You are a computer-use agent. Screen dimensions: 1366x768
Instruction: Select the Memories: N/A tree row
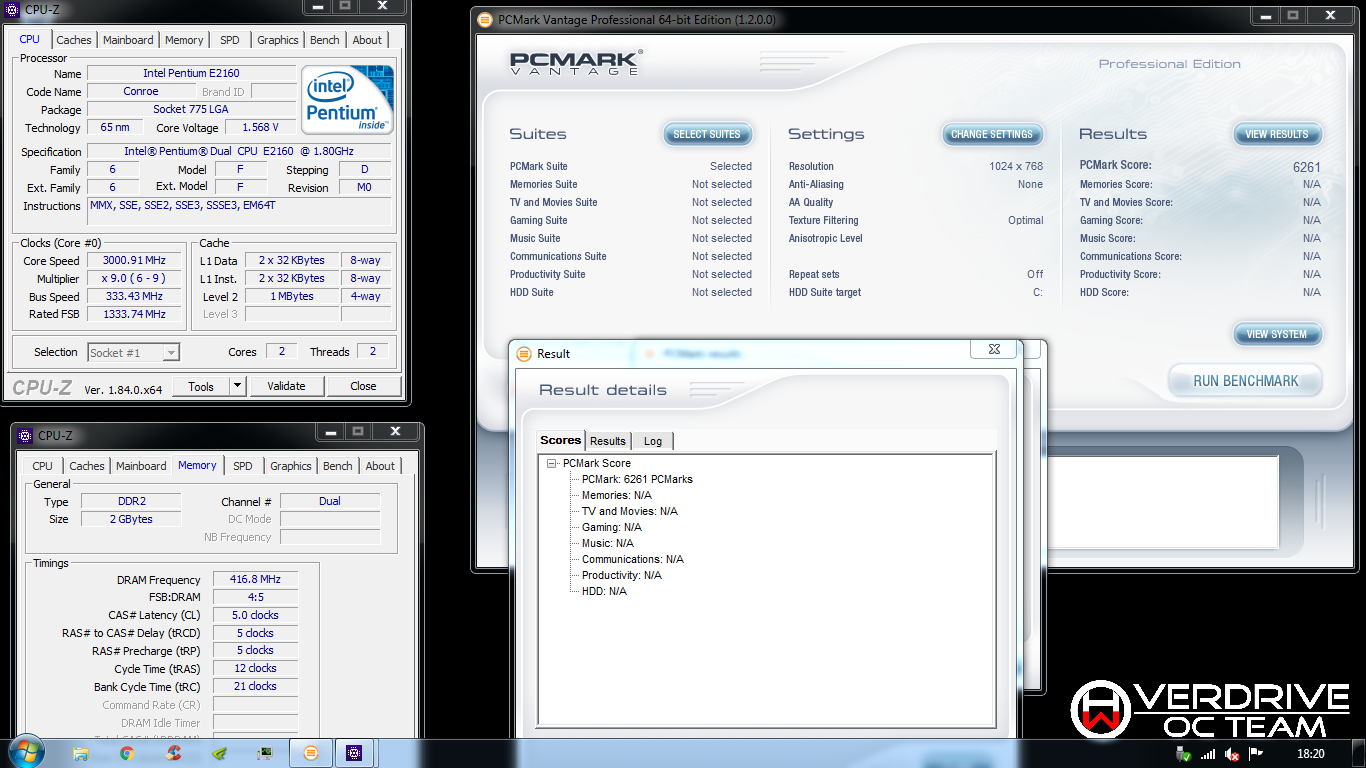tap(617, 495)
